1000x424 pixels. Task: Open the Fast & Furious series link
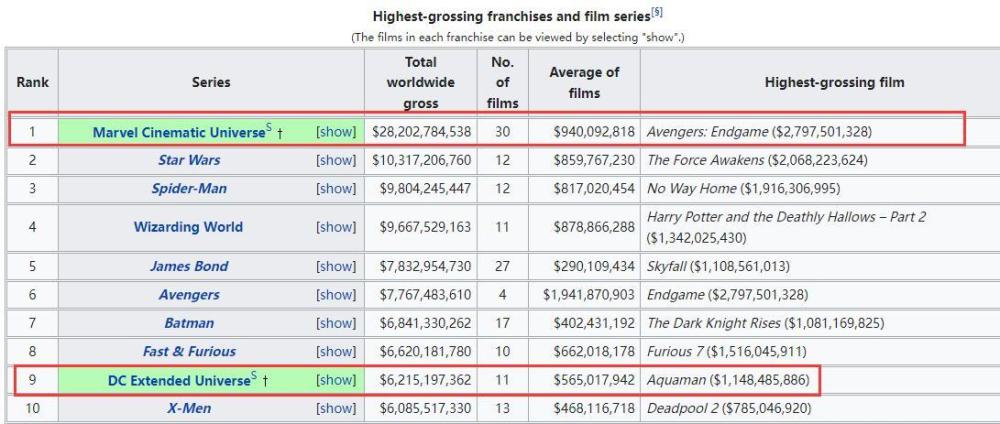189,352
